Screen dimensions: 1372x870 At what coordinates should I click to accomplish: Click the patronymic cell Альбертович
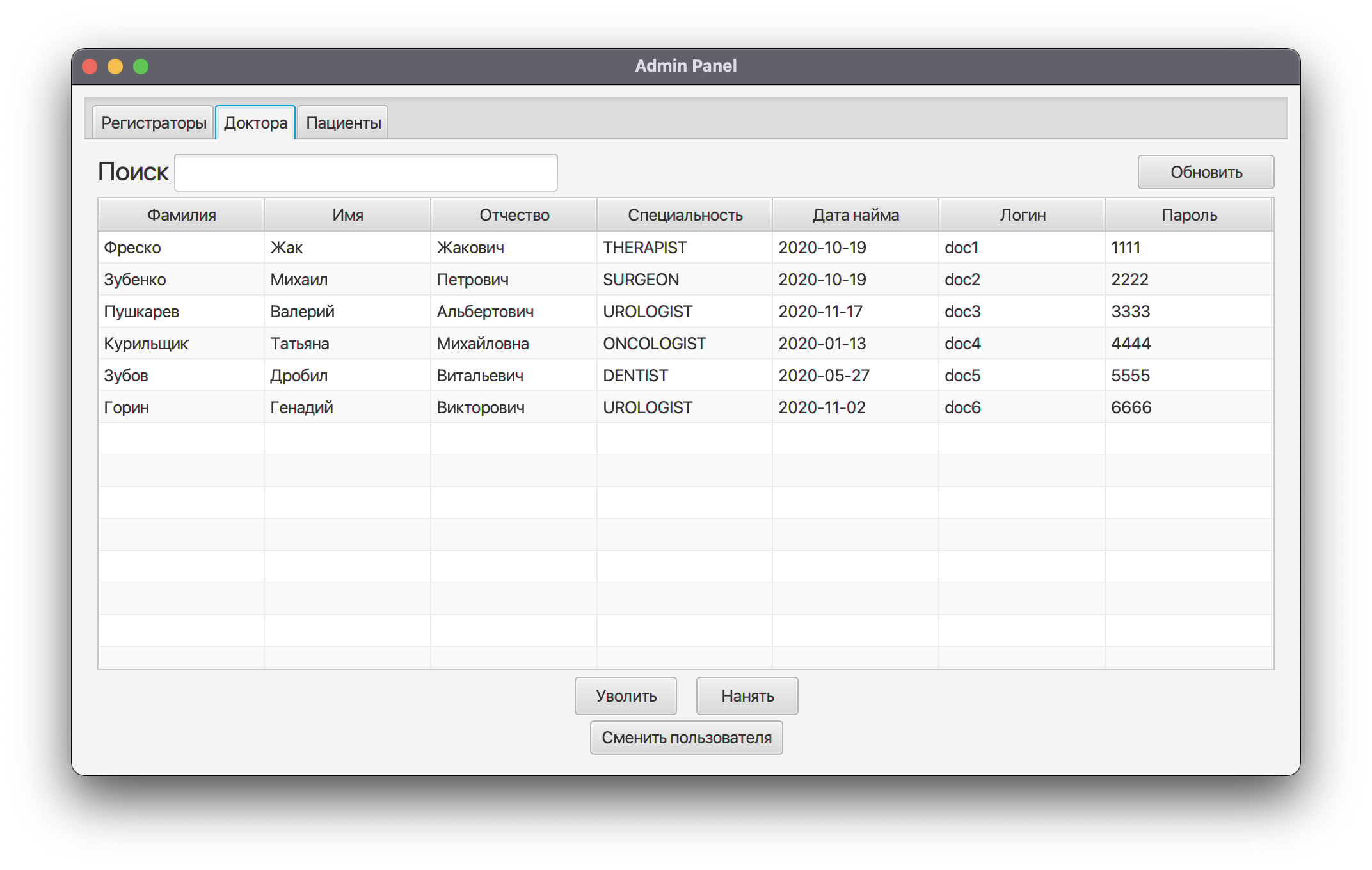coord(514,312)
